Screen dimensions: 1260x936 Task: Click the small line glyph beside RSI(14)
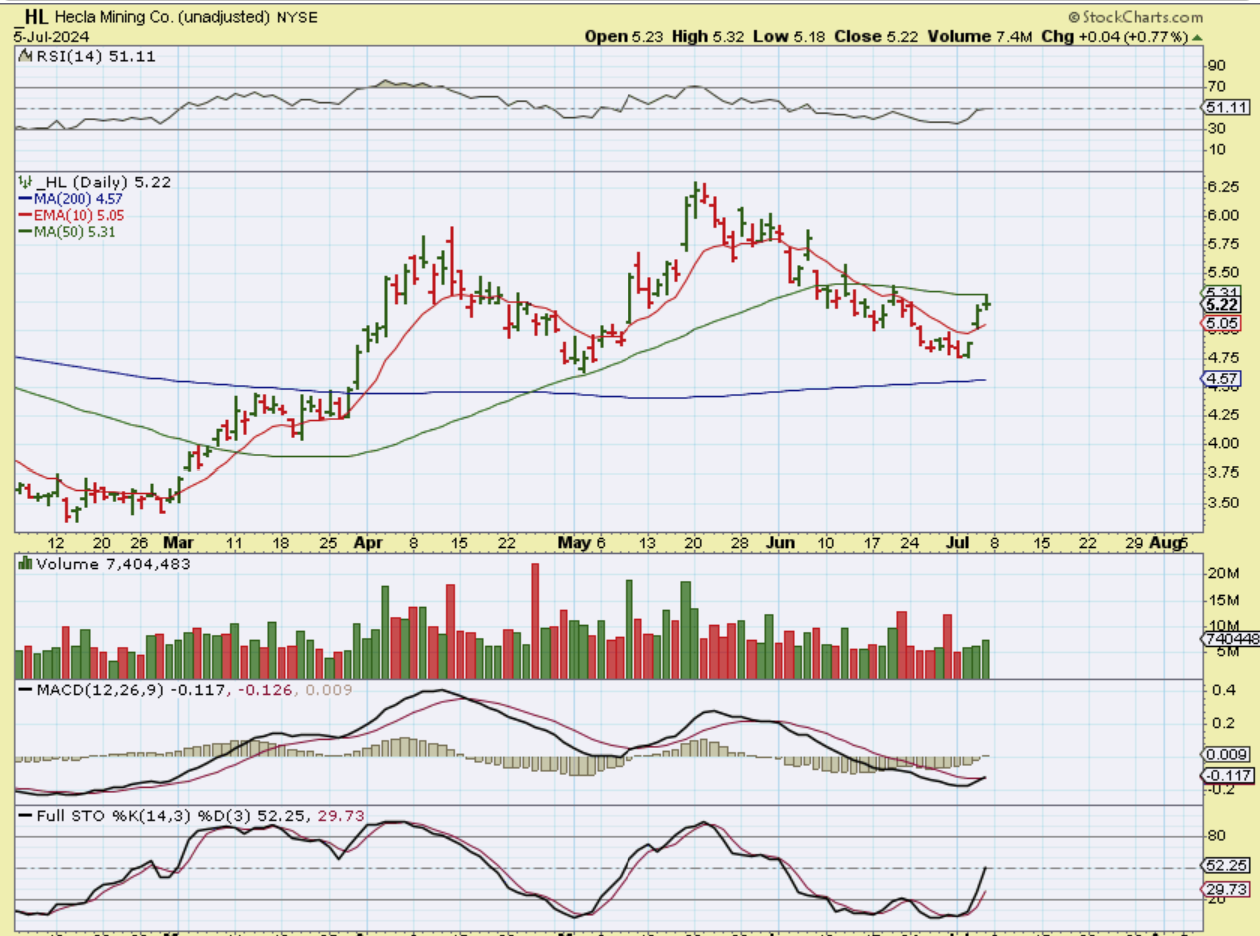pyautogui.click(x=25, y=58)
